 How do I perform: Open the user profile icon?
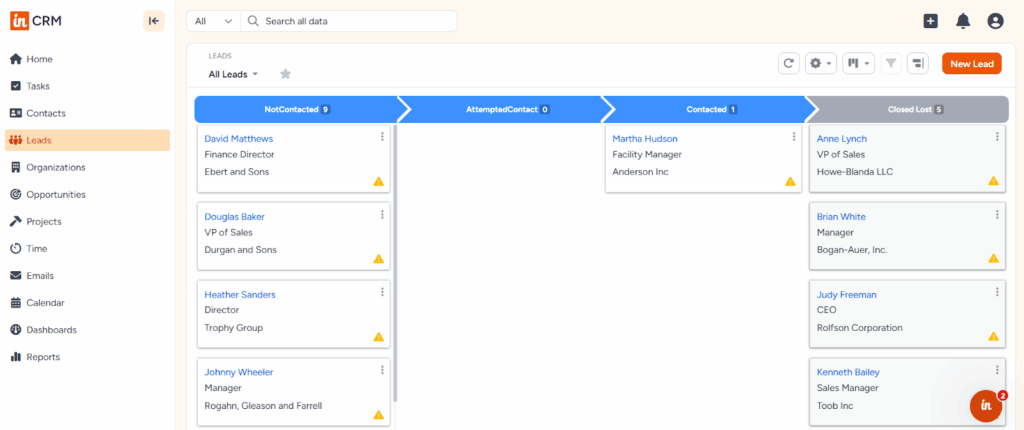[x=995, y=21]
